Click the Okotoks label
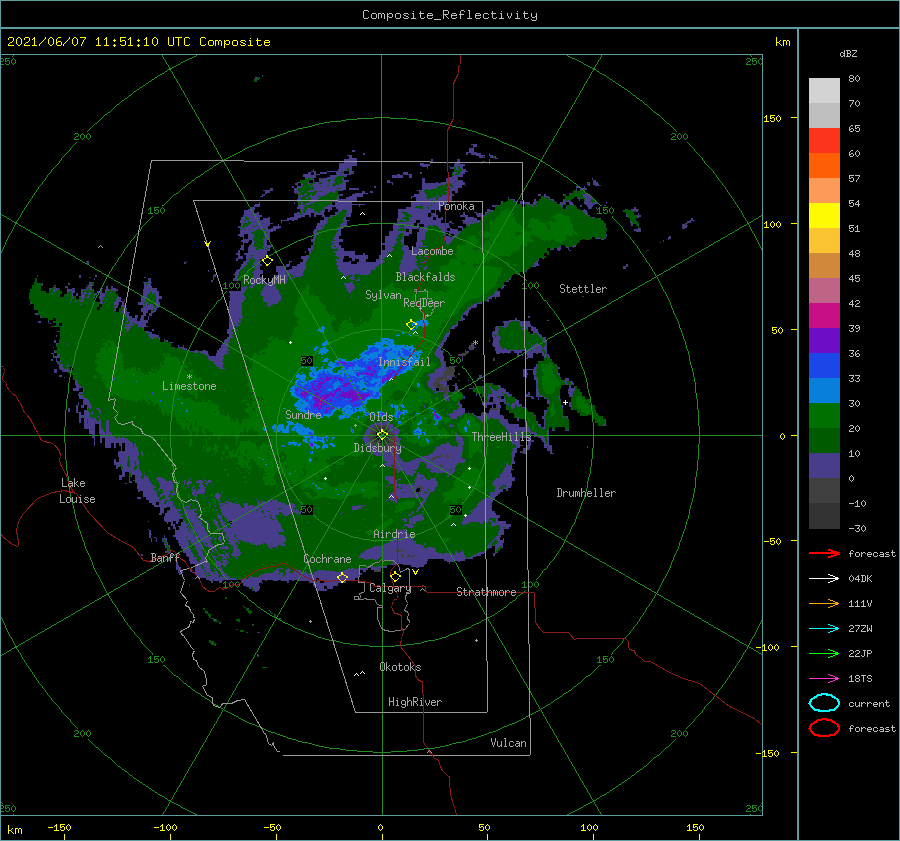This screenshot has height=841, width=900. [x=400, y=667]
